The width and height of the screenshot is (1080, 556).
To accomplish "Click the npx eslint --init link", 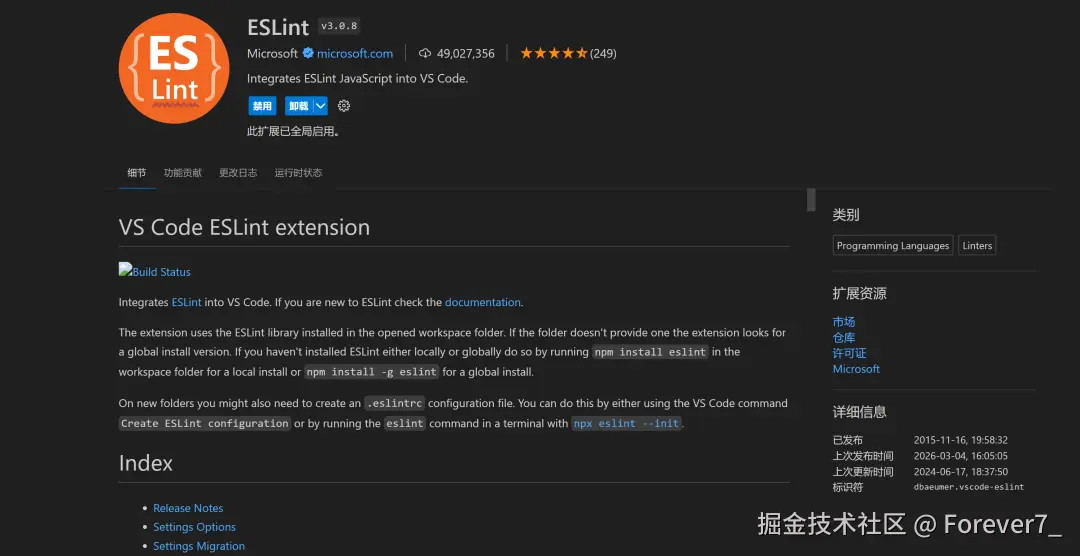I will (626, 423).
